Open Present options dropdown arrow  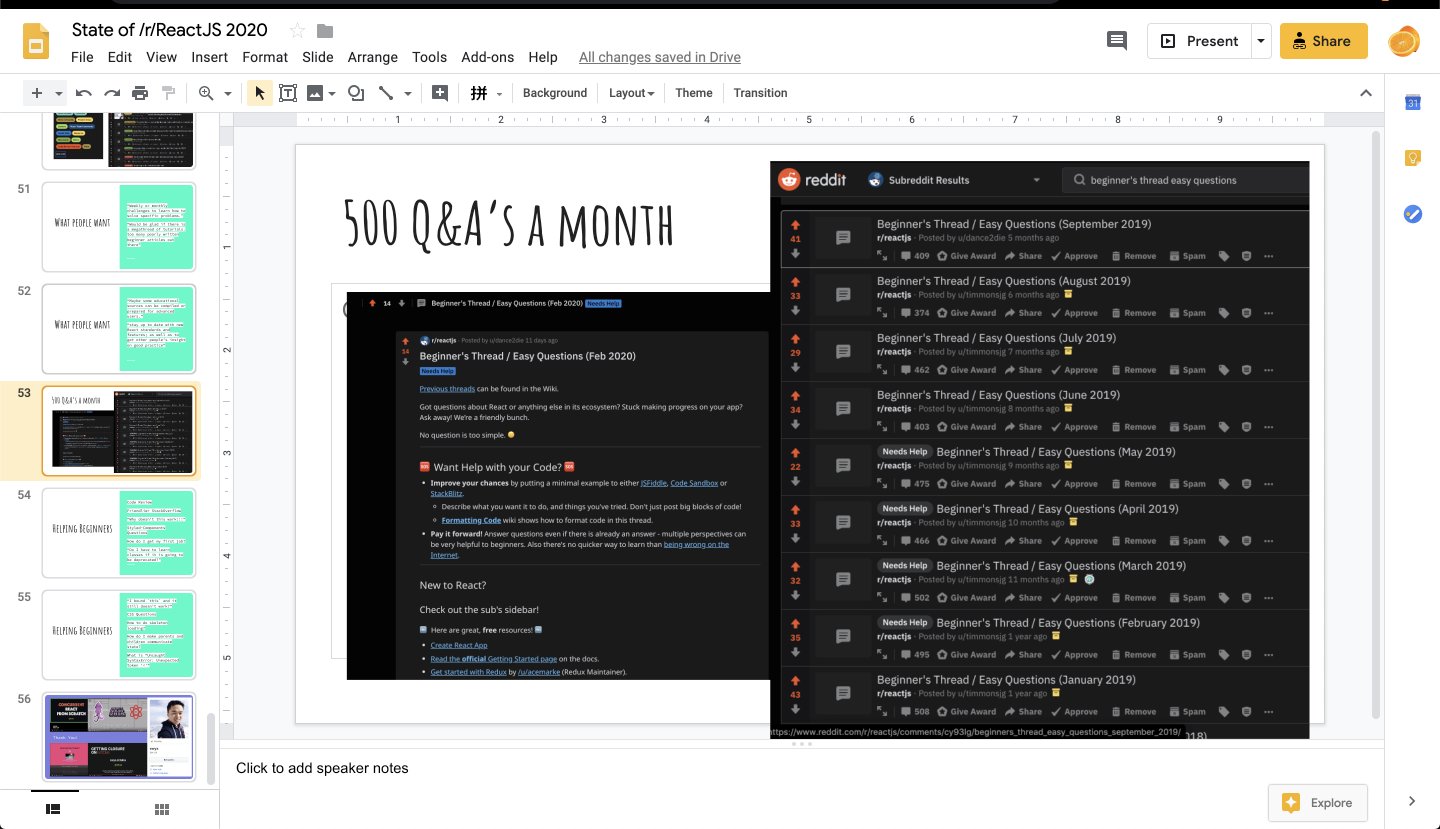pos(1261,41)
